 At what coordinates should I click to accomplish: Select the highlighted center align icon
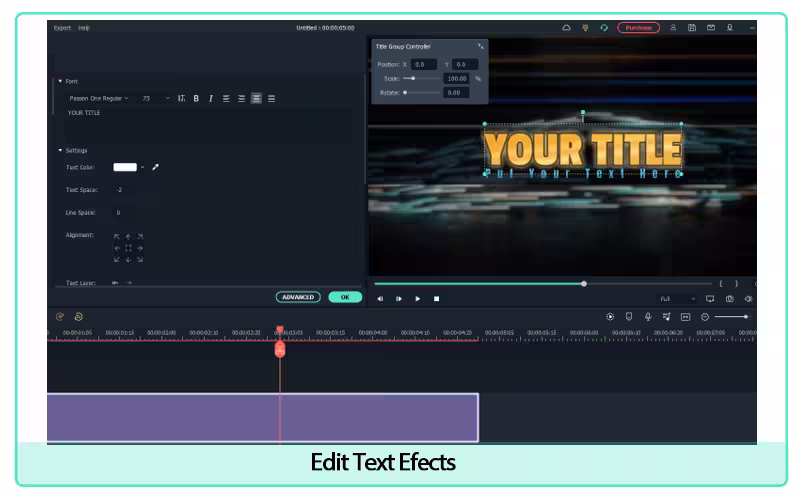[x=256, y=98]
